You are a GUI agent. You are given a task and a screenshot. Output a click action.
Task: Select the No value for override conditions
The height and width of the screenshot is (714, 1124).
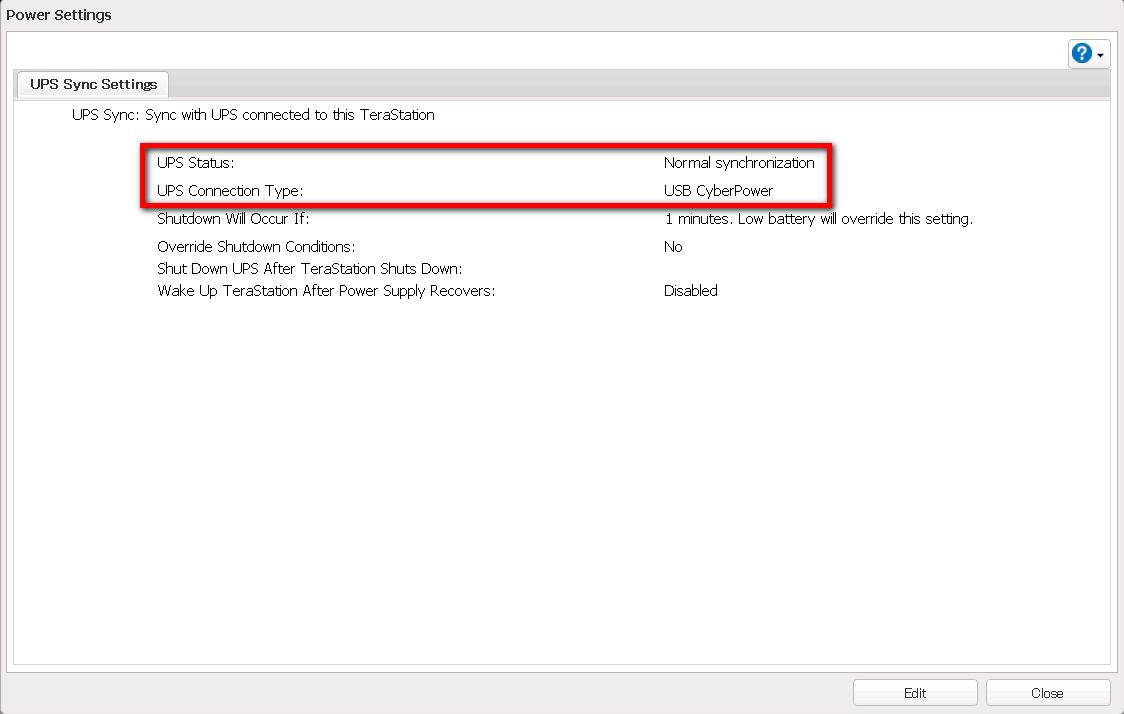tap(673, 246)
